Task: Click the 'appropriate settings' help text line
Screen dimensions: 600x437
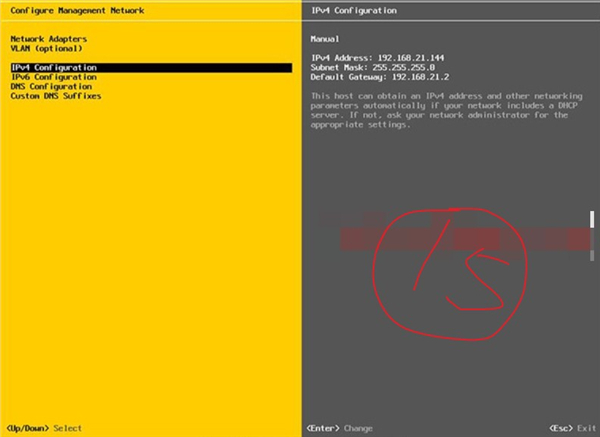Action: 362,126
